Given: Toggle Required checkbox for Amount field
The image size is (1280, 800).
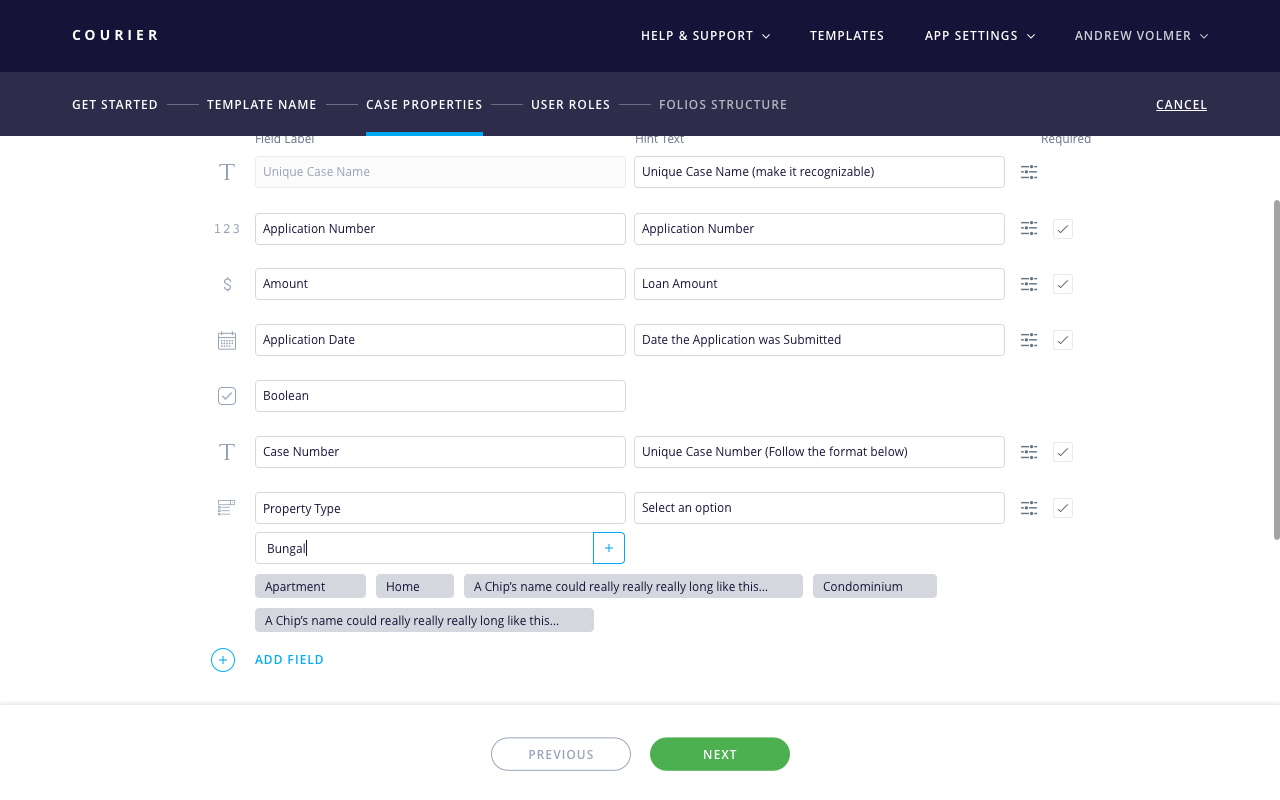Looking at the screenshot, I should pyautogui.click(x=1063, y=284).
